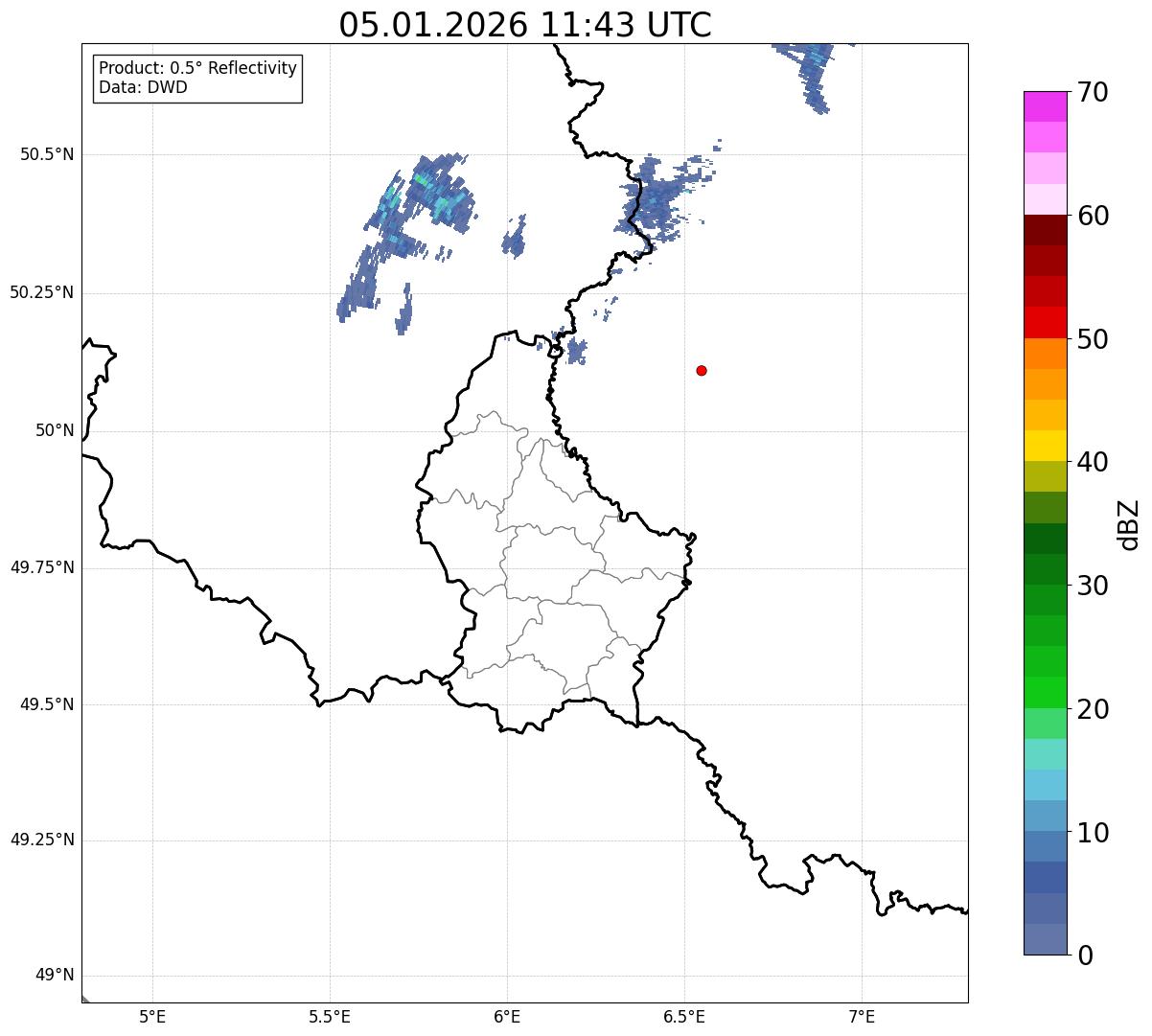Viewport: 1152px width, 1036px height.
Task: Click the 50.5°N latitude tick label
Action: 47,154
